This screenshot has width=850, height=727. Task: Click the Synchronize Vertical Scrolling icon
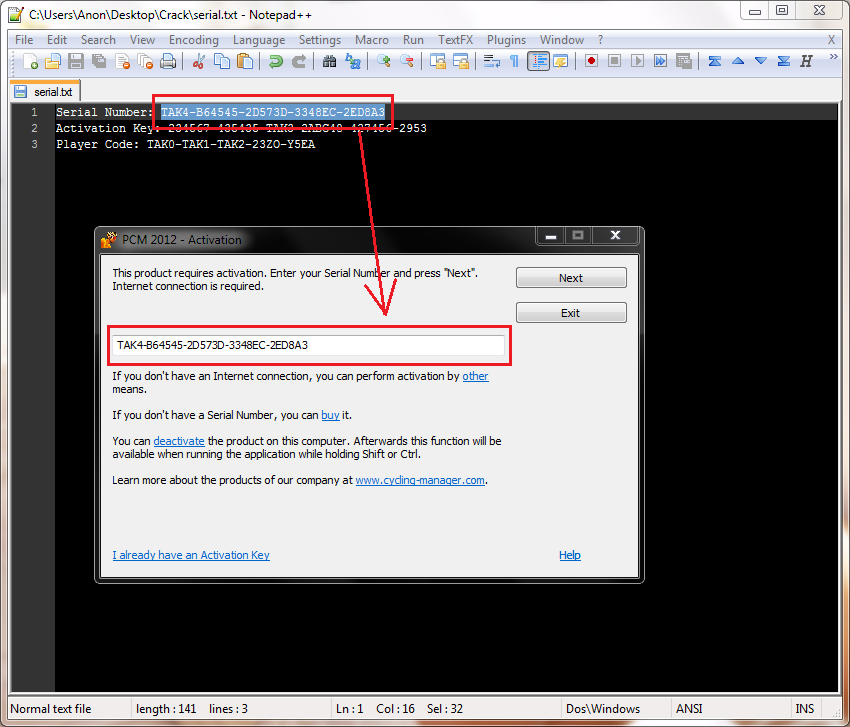tap(437, 61)
